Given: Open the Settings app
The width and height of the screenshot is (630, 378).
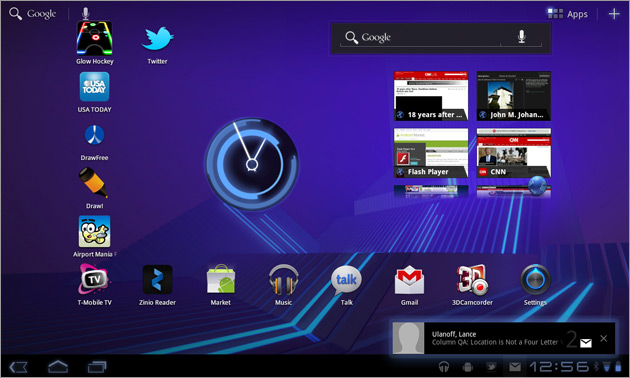Looking at the screenshot, I should coord(535,284).
